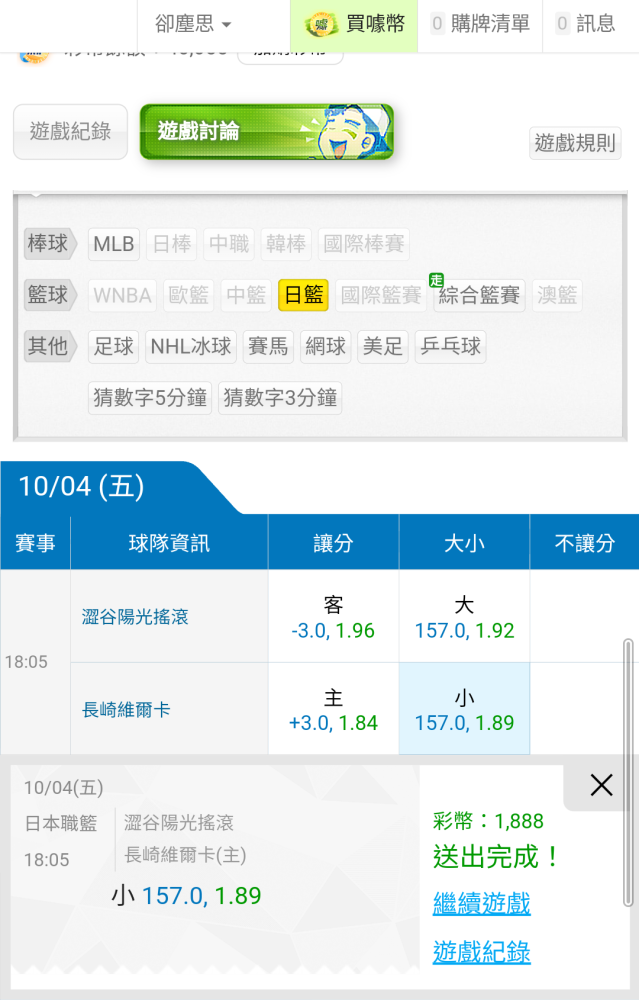Close the bet confirmation popup
The width and height of the screenshot is (639, 1000).
[x=601, y=786]
